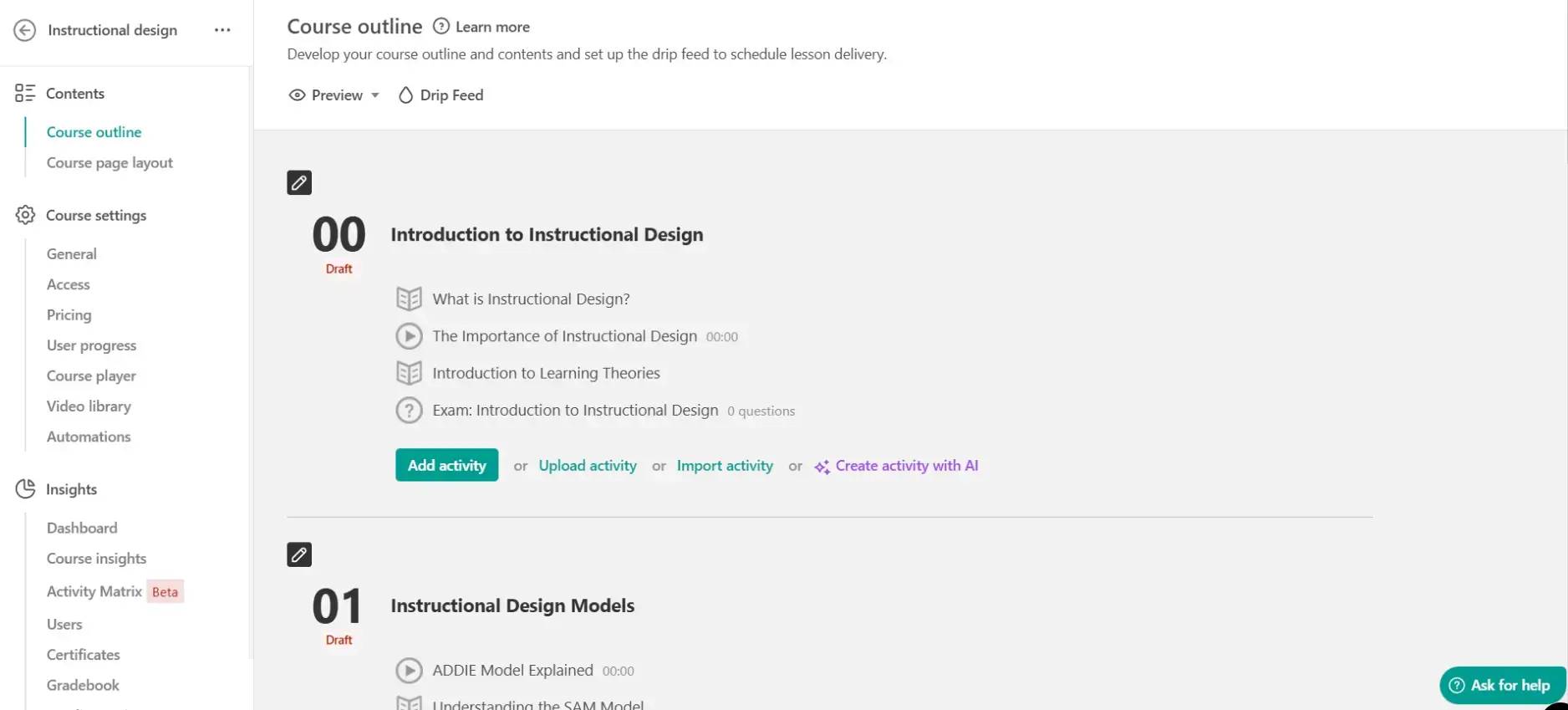1568x710 pixels.
Task: Open Activity Matrix Beta
Action: coord(115,591)
